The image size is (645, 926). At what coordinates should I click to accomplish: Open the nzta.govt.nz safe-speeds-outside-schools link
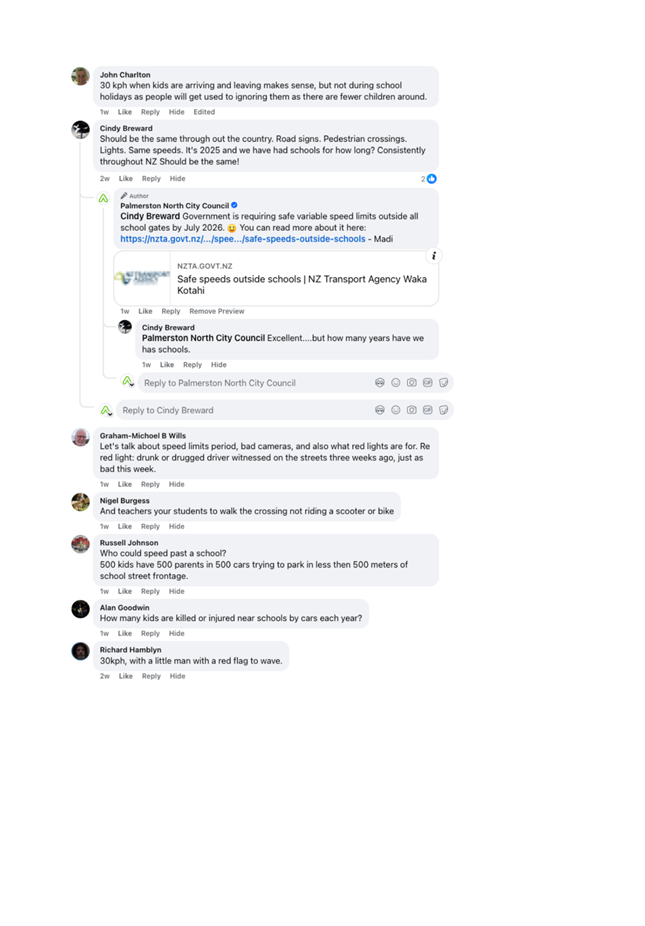click(243, 239)
